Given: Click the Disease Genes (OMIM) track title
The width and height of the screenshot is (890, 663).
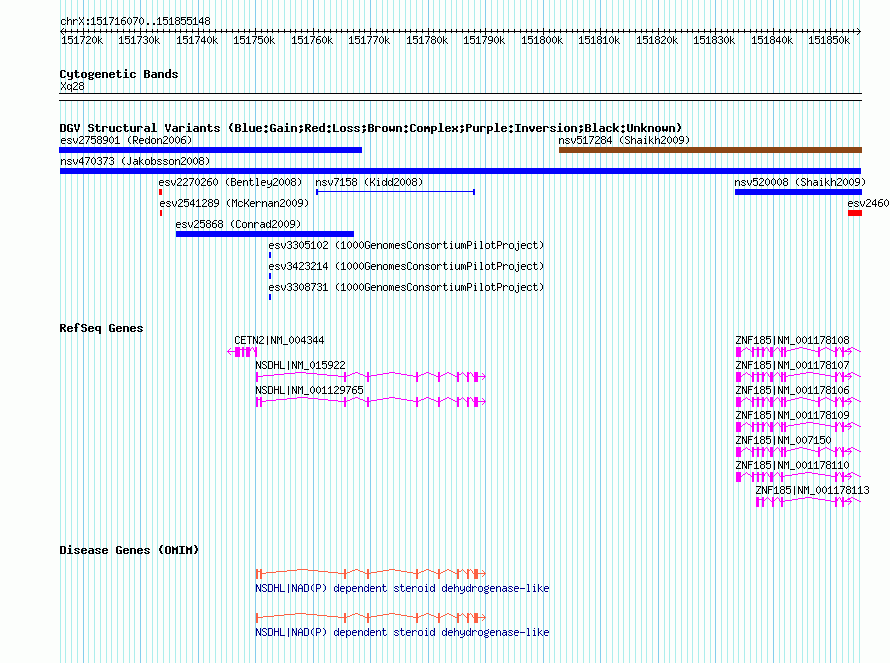Looking at the screenshot, I should tap(129, 550).
